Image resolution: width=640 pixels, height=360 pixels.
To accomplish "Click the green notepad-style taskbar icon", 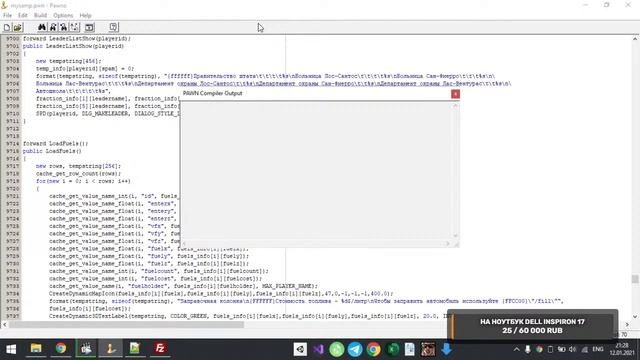I will 135,349.
